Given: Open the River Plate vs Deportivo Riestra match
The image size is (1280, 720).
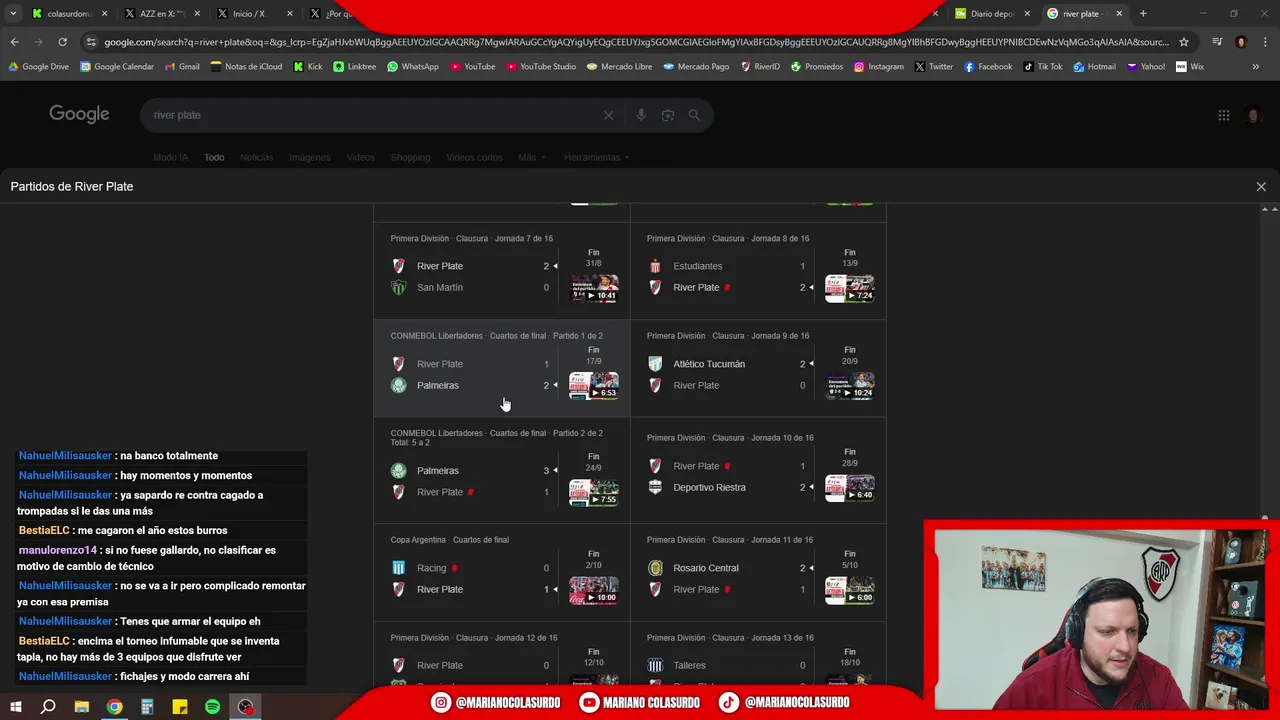Looking at the screenshot, I should [x=758, y=470].
